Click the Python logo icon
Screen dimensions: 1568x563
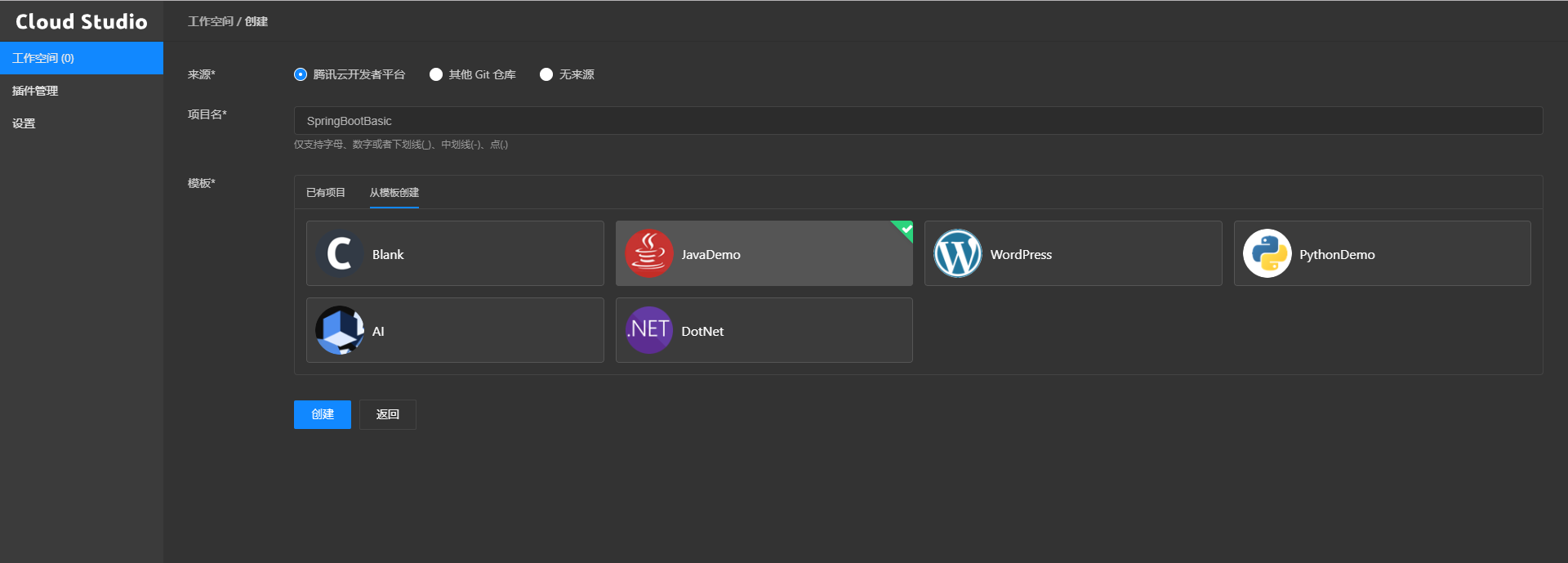click(x=1267, y=253)
